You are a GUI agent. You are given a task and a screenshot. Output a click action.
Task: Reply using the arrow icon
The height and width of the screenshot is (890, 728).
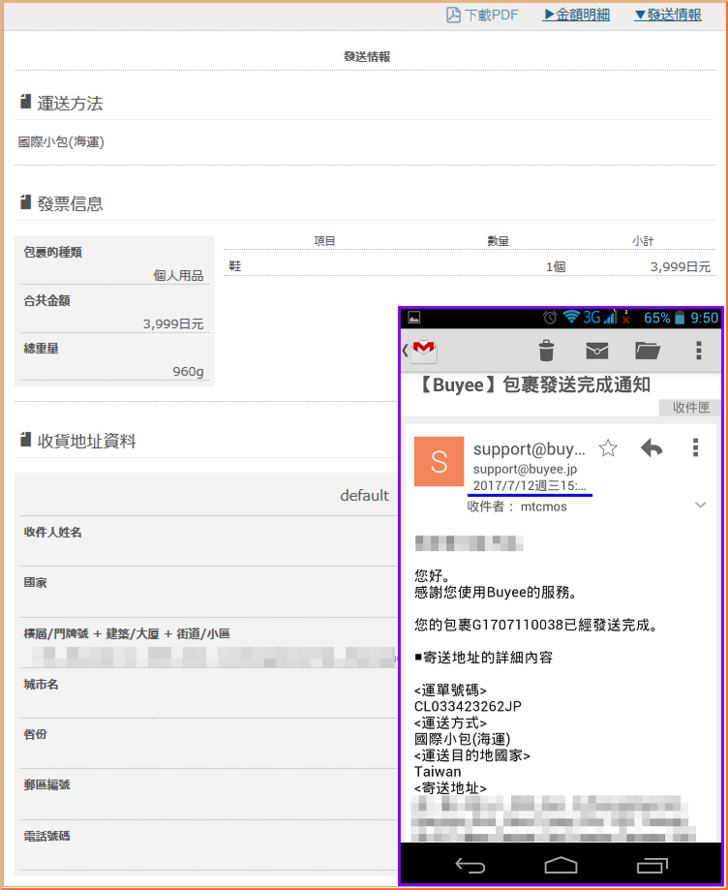click(651, 448)
